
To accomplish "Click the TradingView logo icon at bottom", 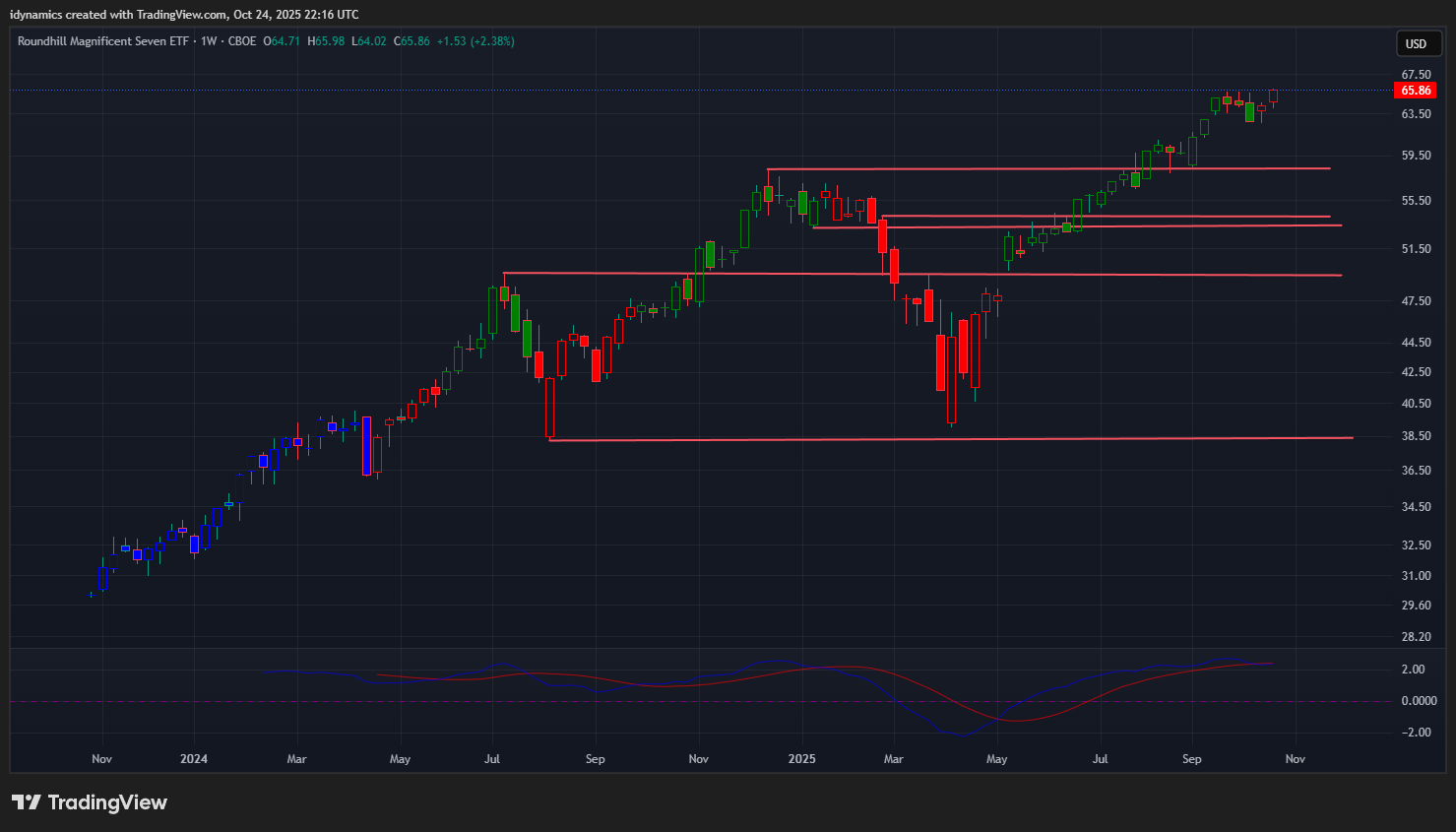I will point(27,802).
